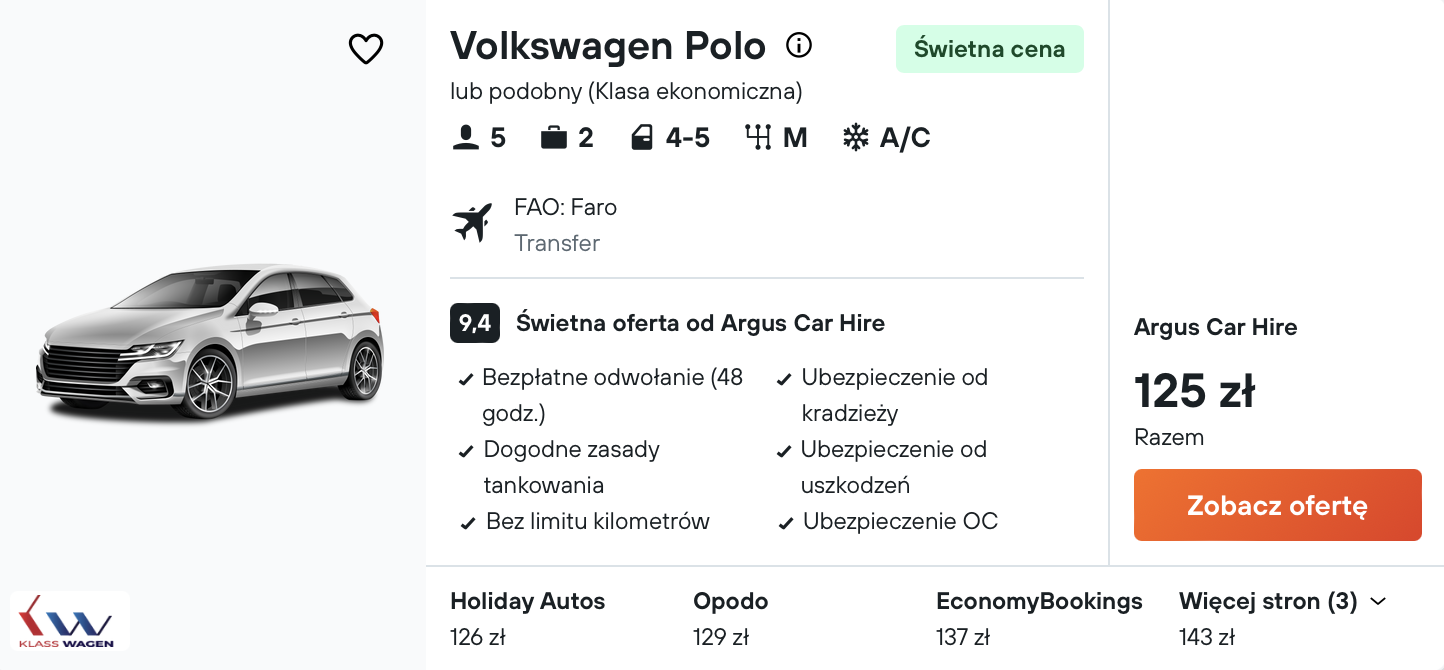
Task: Select the EconomyBookings 137 zł offer
Action: click(x=1038, y=618)
